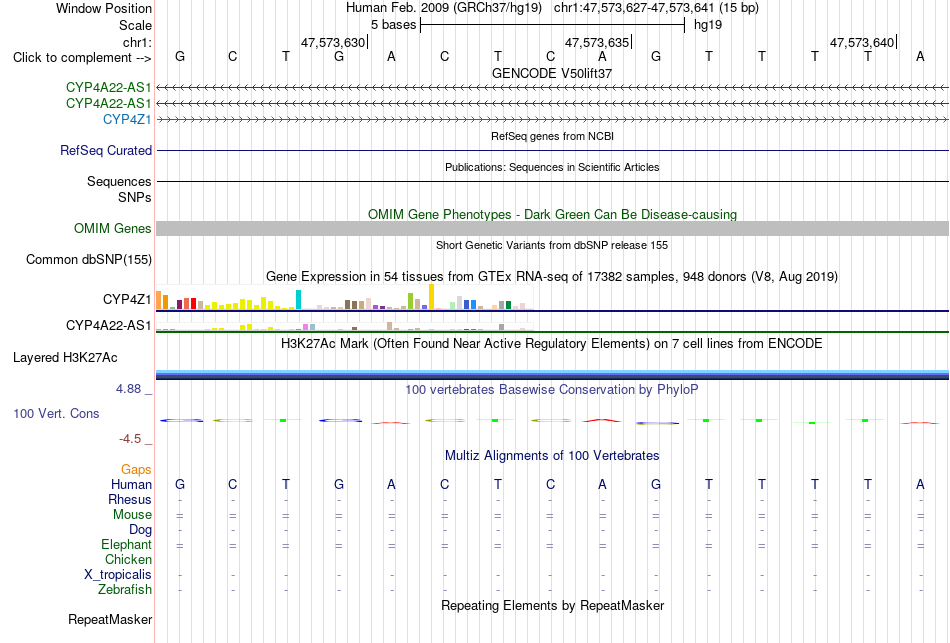Click the Common dbSNP(155) track label
950x643 pixels.
89,259
